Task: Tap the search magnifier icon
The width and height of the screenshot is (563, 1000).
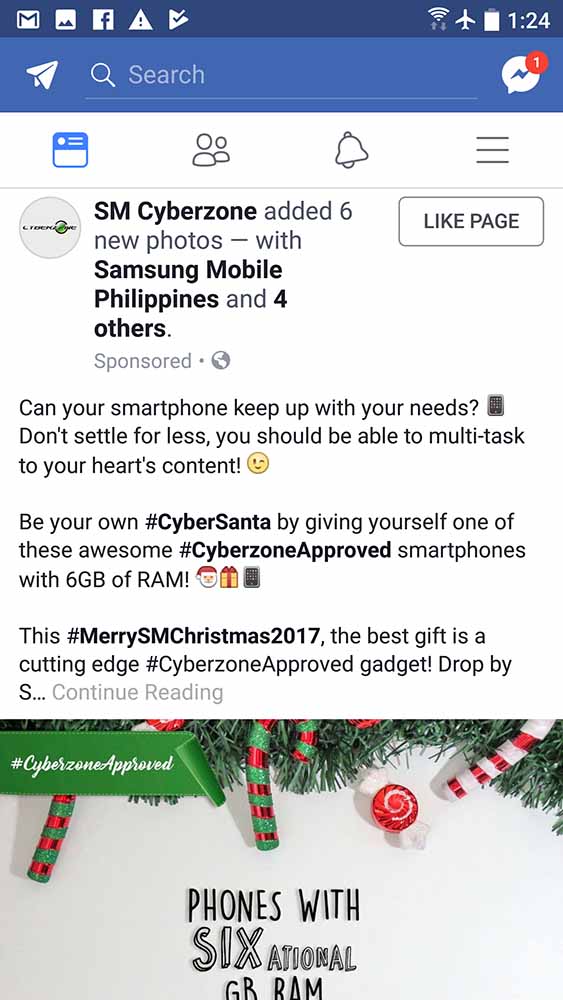Action: coord(103,75)
